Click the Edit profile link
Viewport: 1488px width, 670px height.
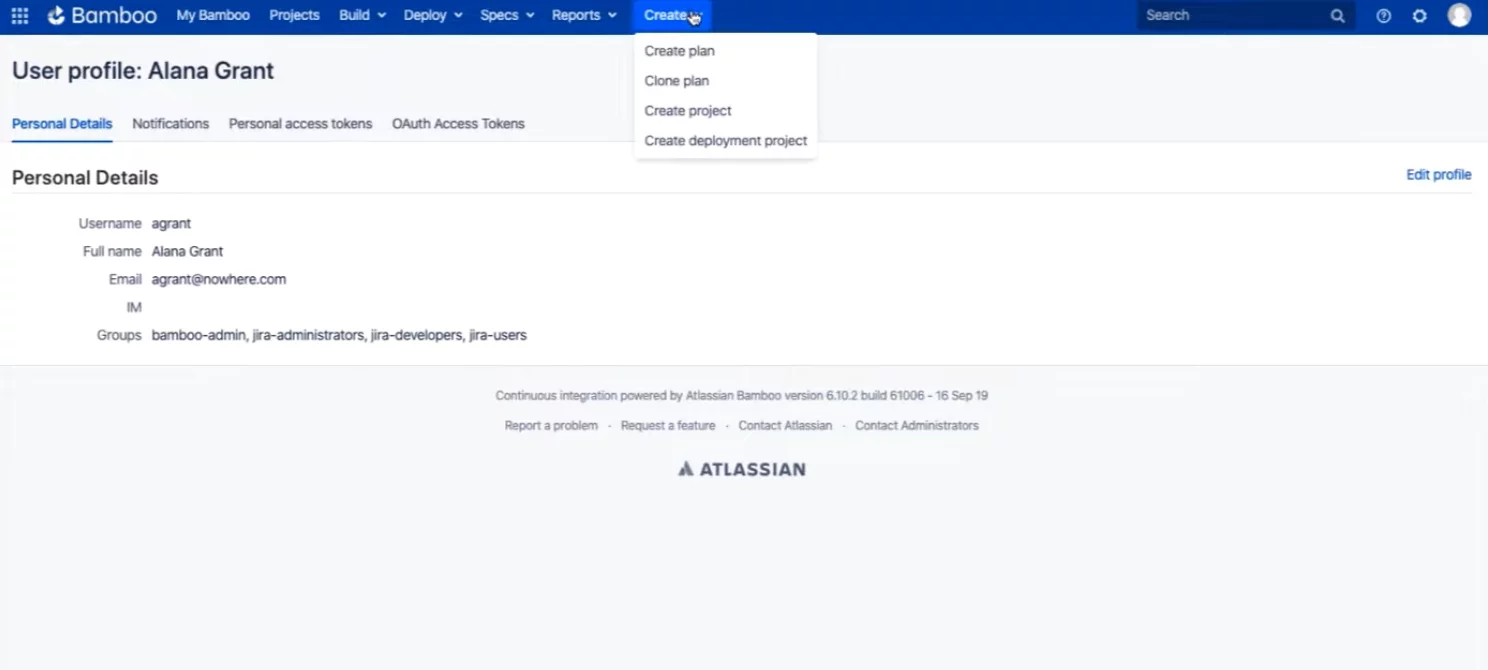[1438, 175]
